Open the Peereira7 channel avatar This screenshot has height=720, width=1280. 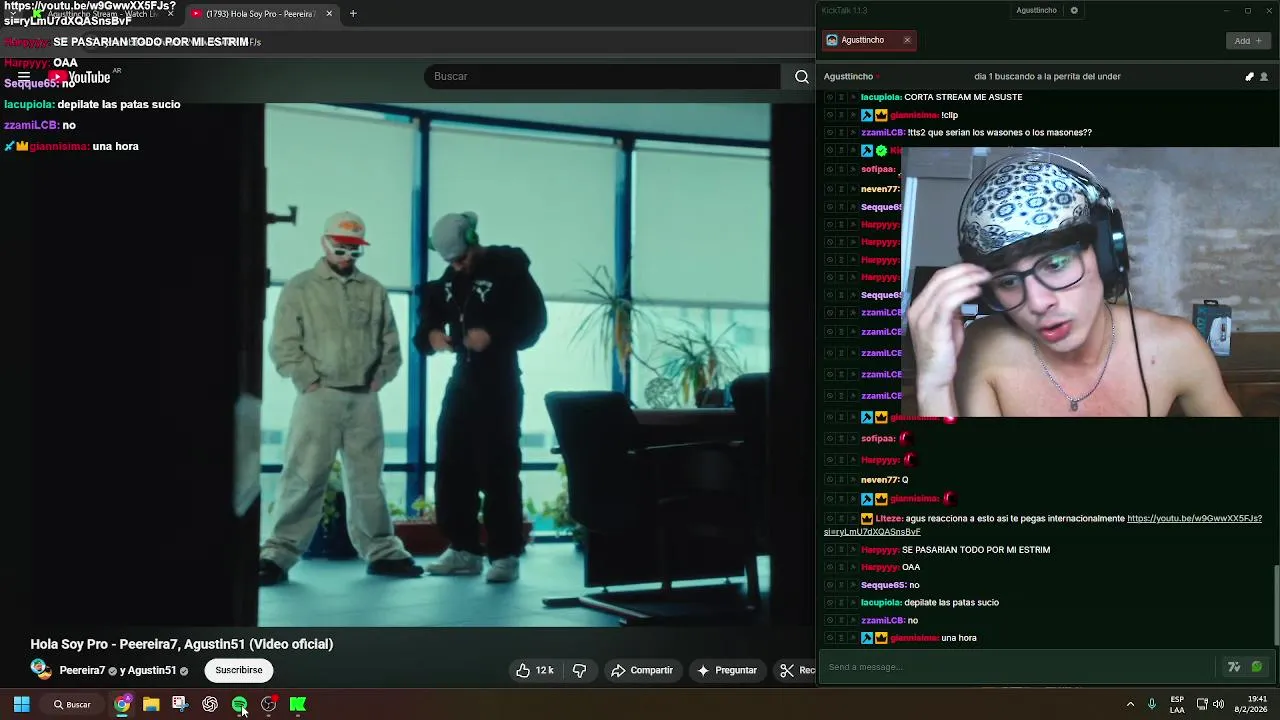tap(41, 669)
